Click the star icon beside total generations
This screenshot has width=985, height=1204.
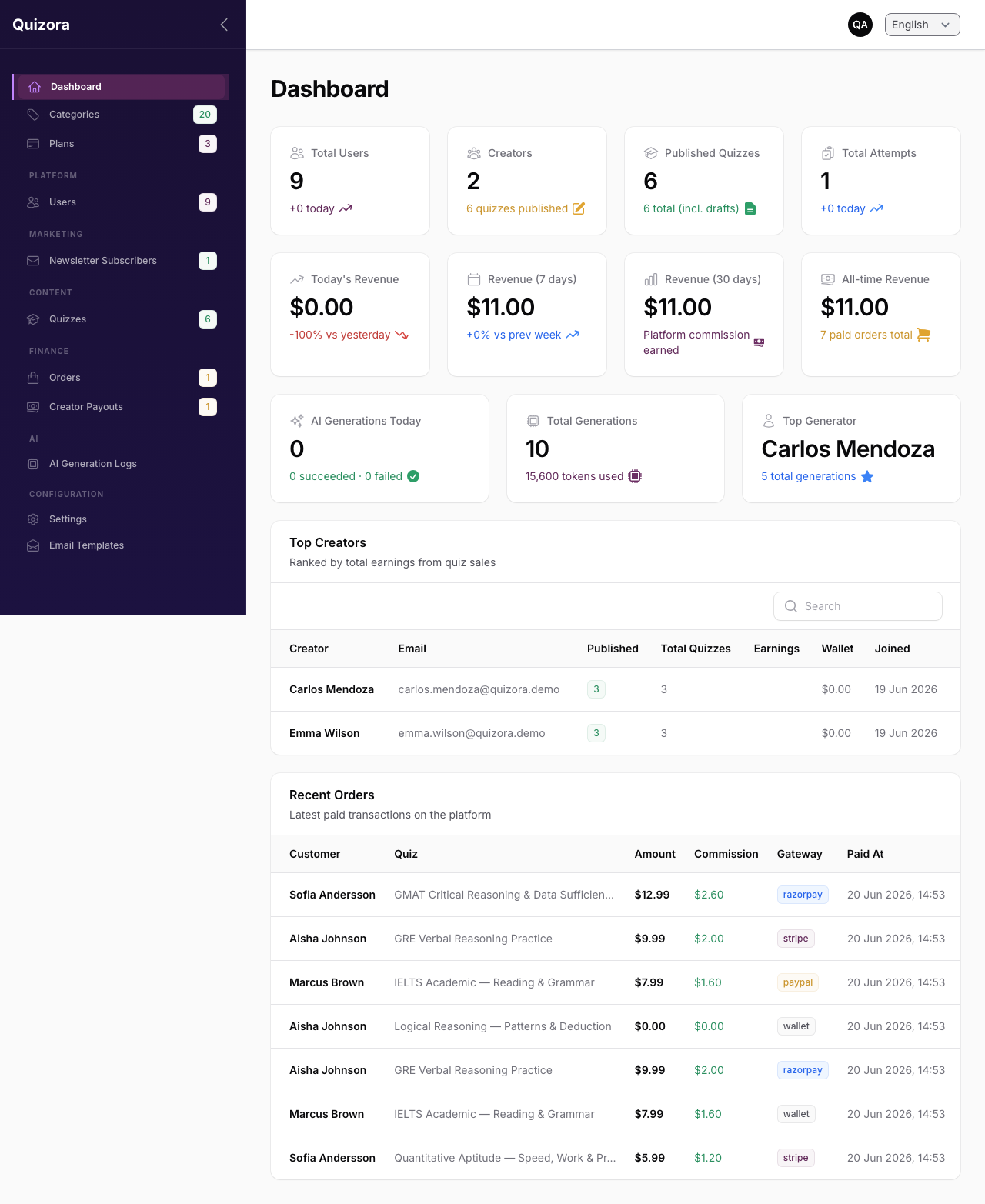867,476
